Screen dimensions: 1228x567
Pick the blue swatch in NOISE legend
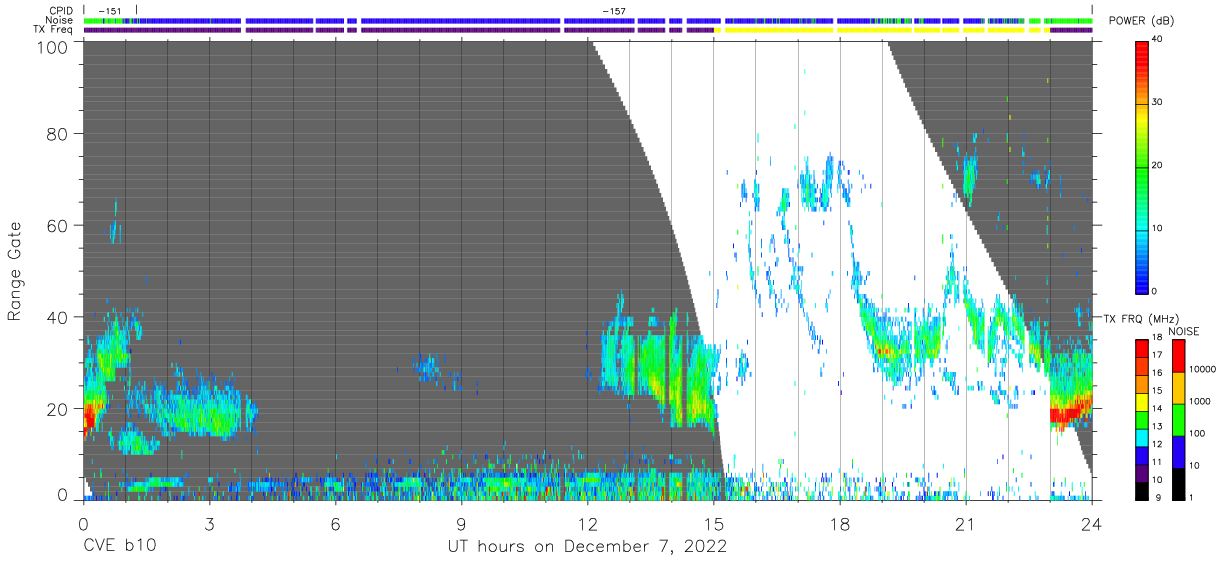click(1177, 451)
